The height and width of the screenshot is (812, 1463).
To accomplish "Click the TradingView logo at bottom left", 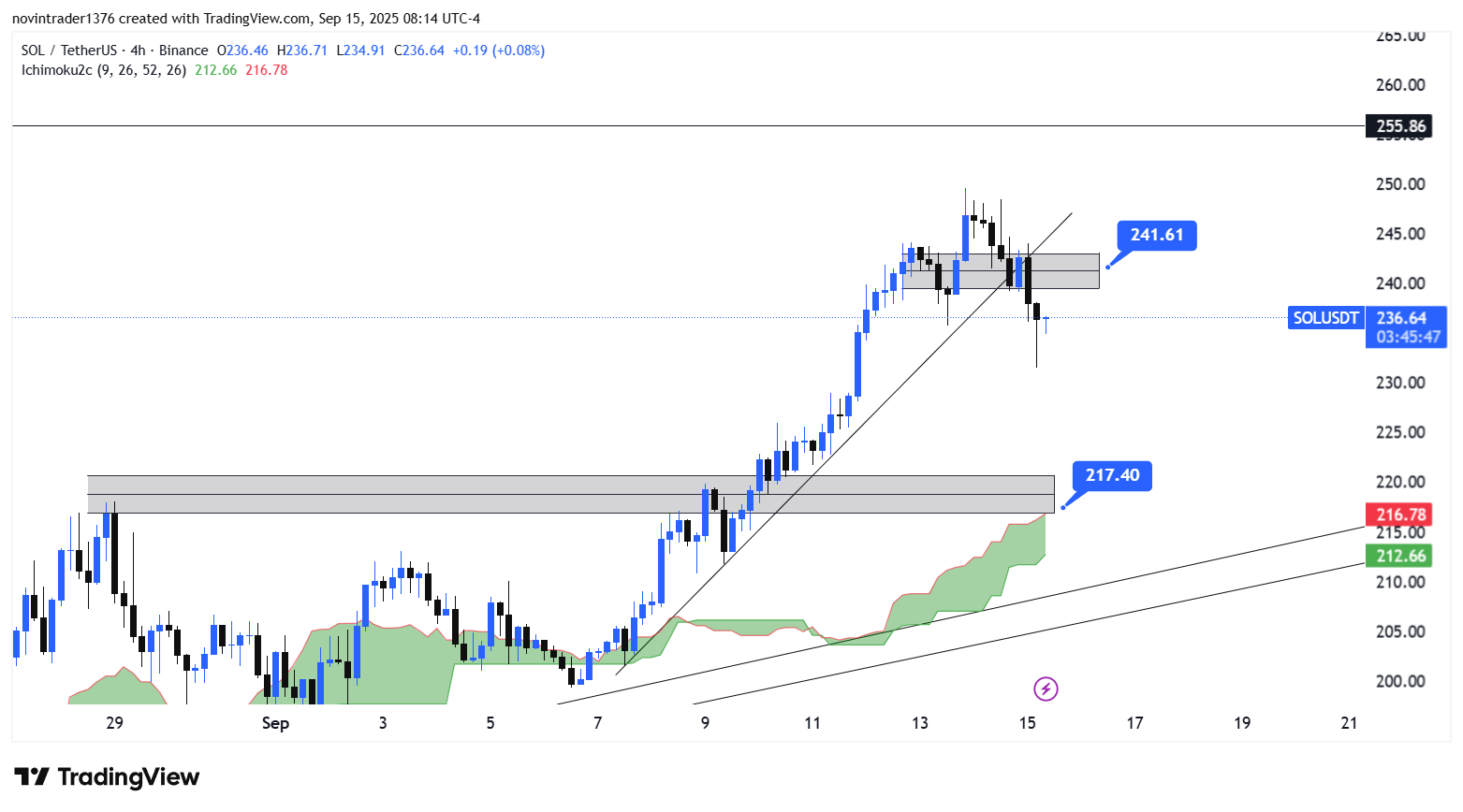I will [107, 777].
